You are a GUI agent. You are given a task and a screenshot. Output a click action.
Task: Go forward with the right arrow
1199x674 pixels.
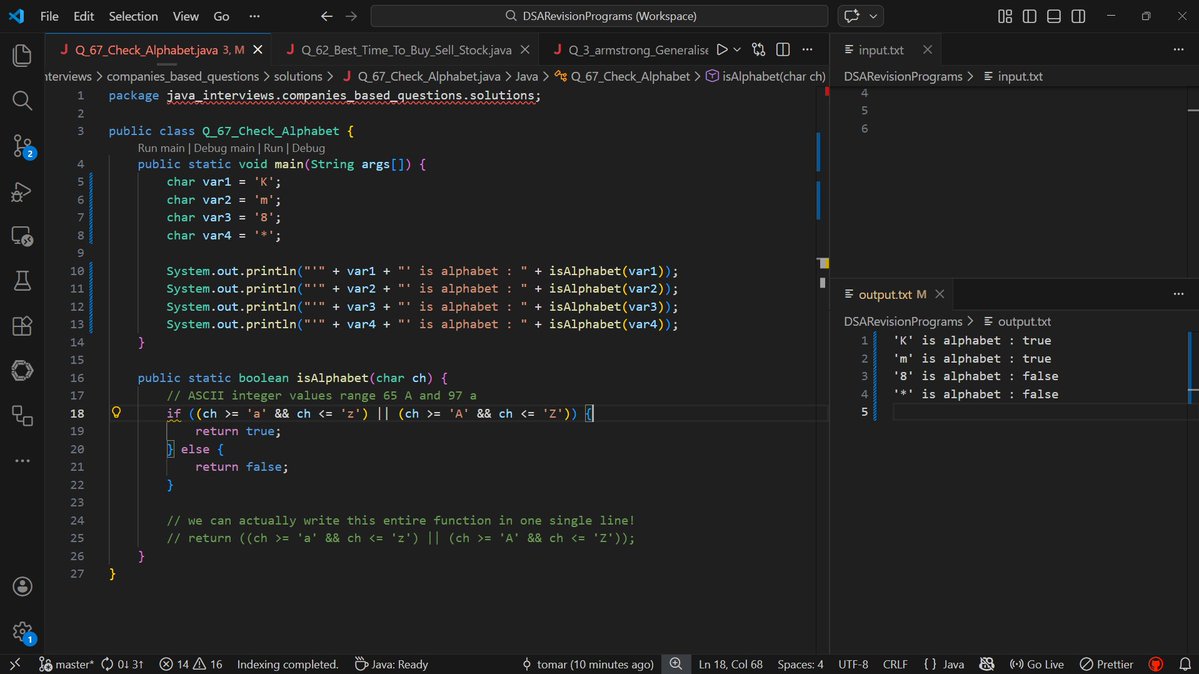tap(351, 16)
